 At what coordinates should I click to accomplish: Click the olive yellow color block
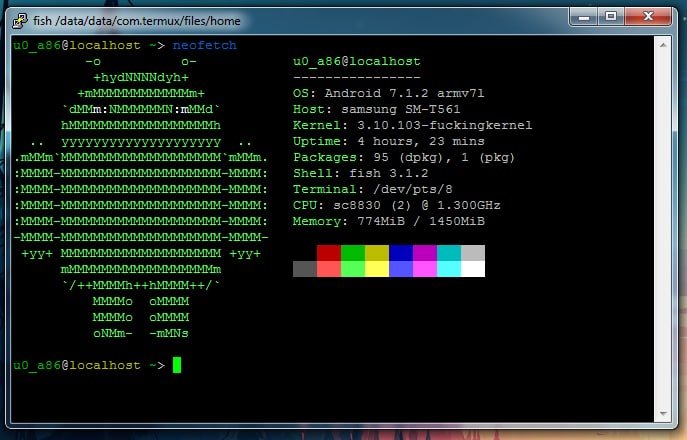click(377, 253)
